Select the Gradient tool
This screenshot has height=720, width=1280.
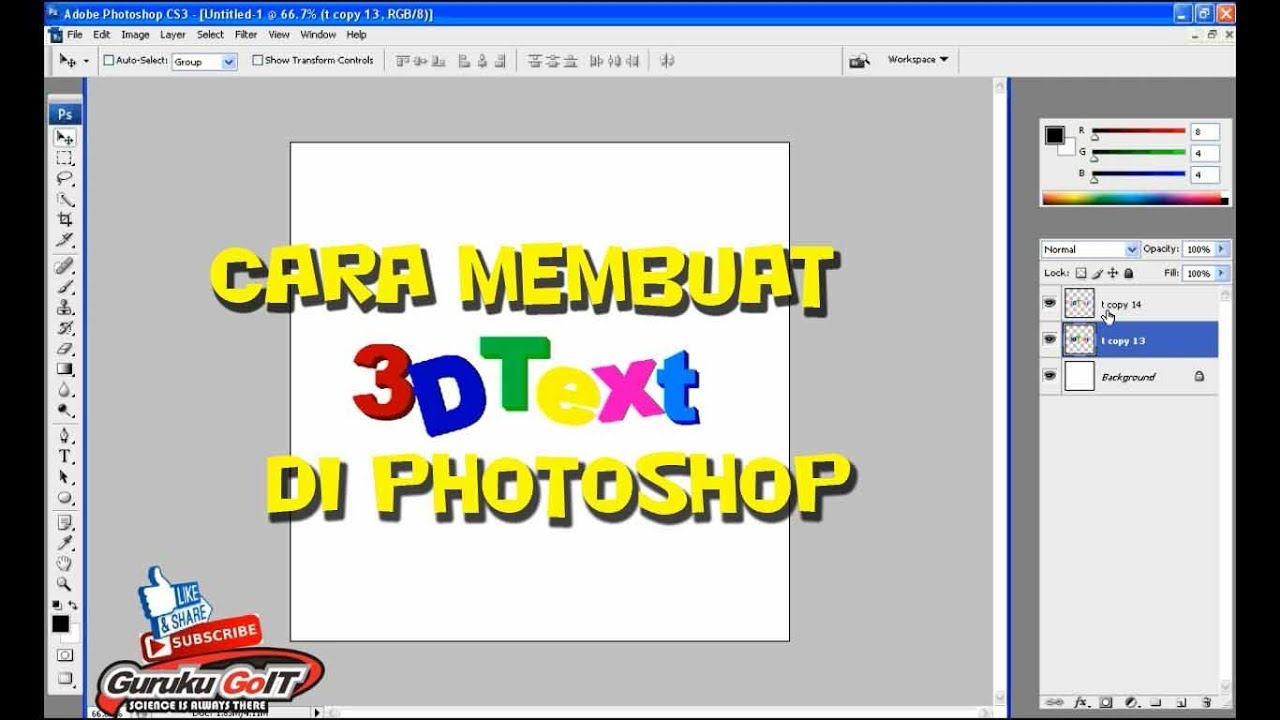65,369
